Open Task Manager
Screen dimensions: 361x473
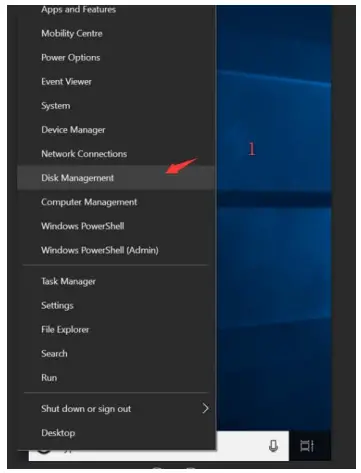coord(116,281)
